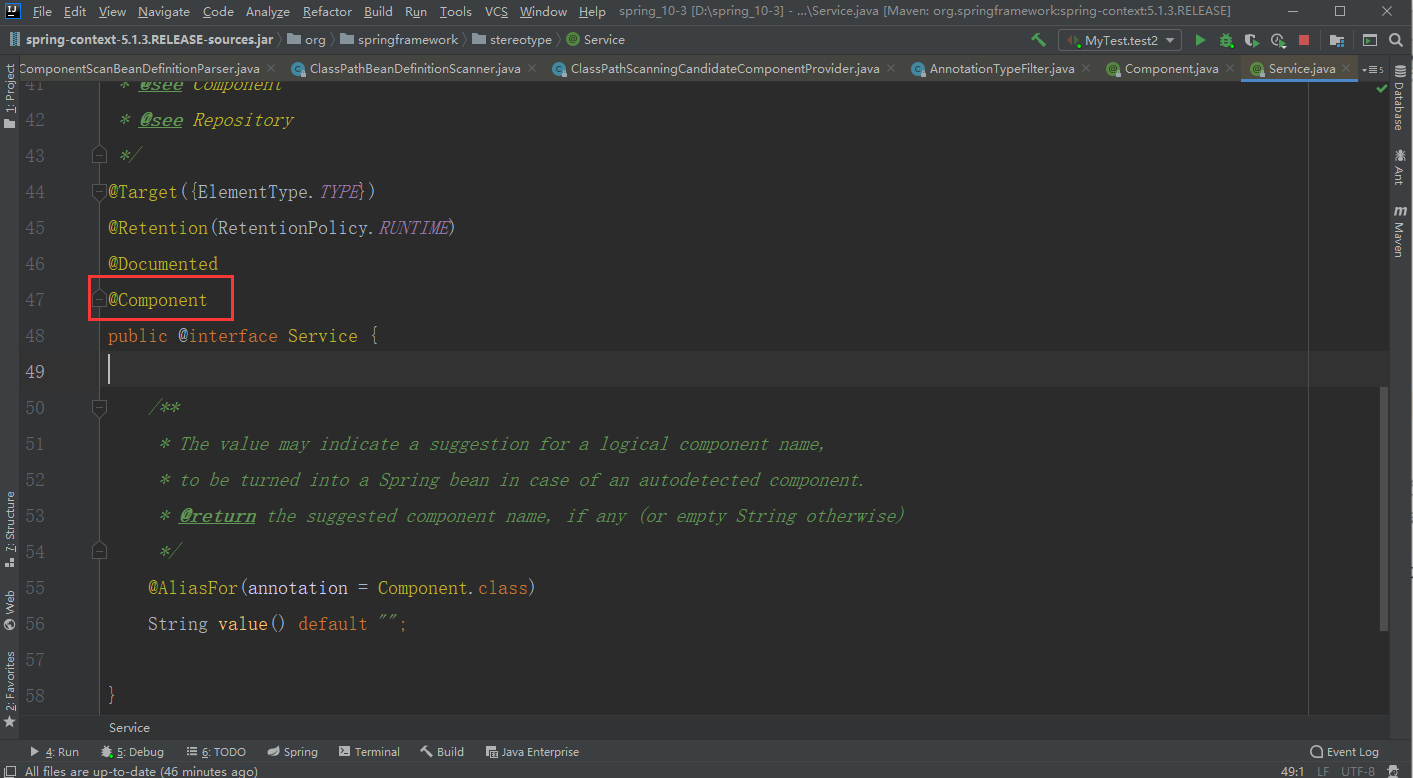Open the Build menu
Screen dimensions: 1413x778
378,11
